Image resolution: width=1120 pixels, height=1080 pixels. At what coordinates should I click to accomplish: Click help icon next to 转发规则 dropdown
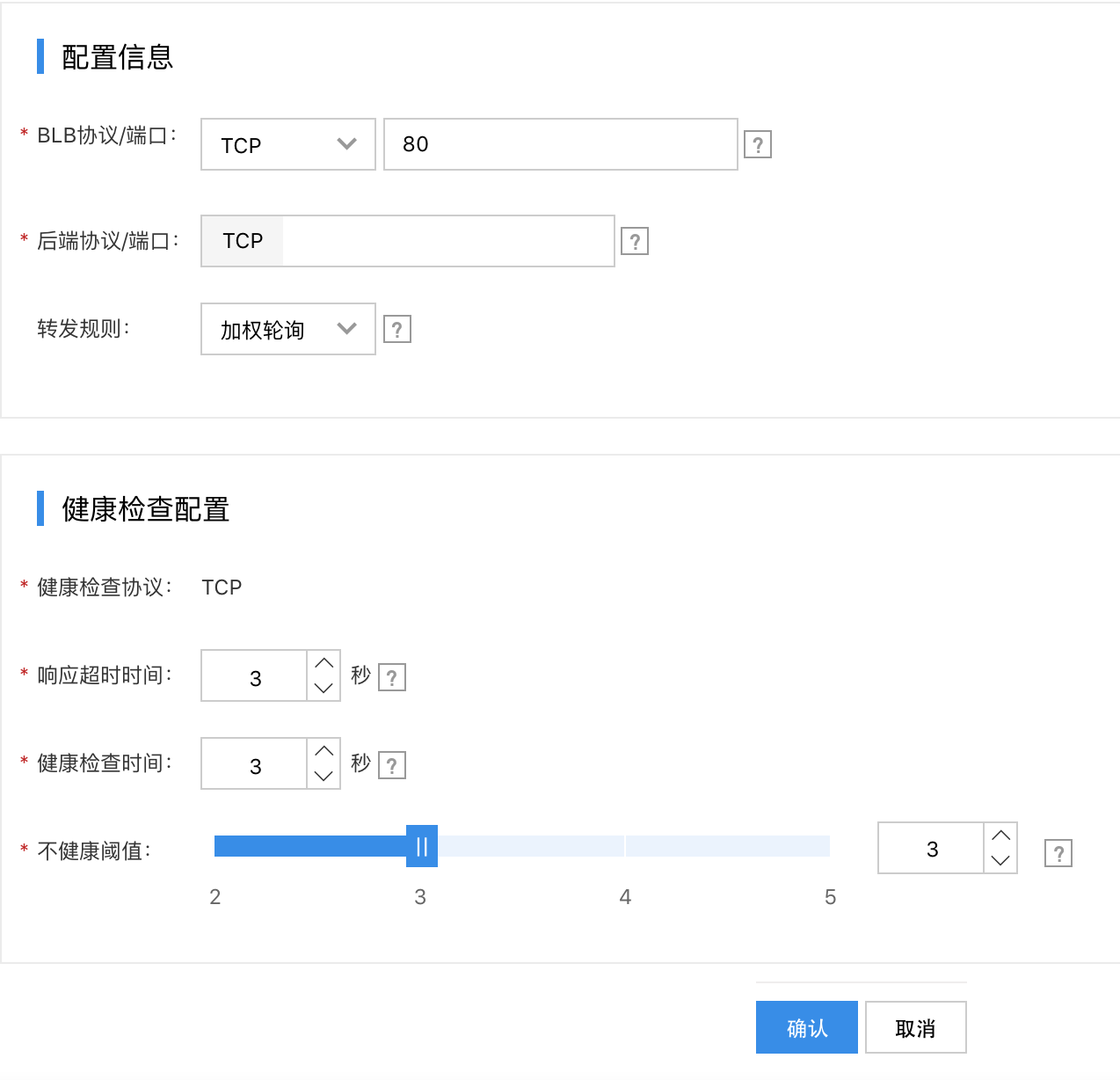point(396,329)
